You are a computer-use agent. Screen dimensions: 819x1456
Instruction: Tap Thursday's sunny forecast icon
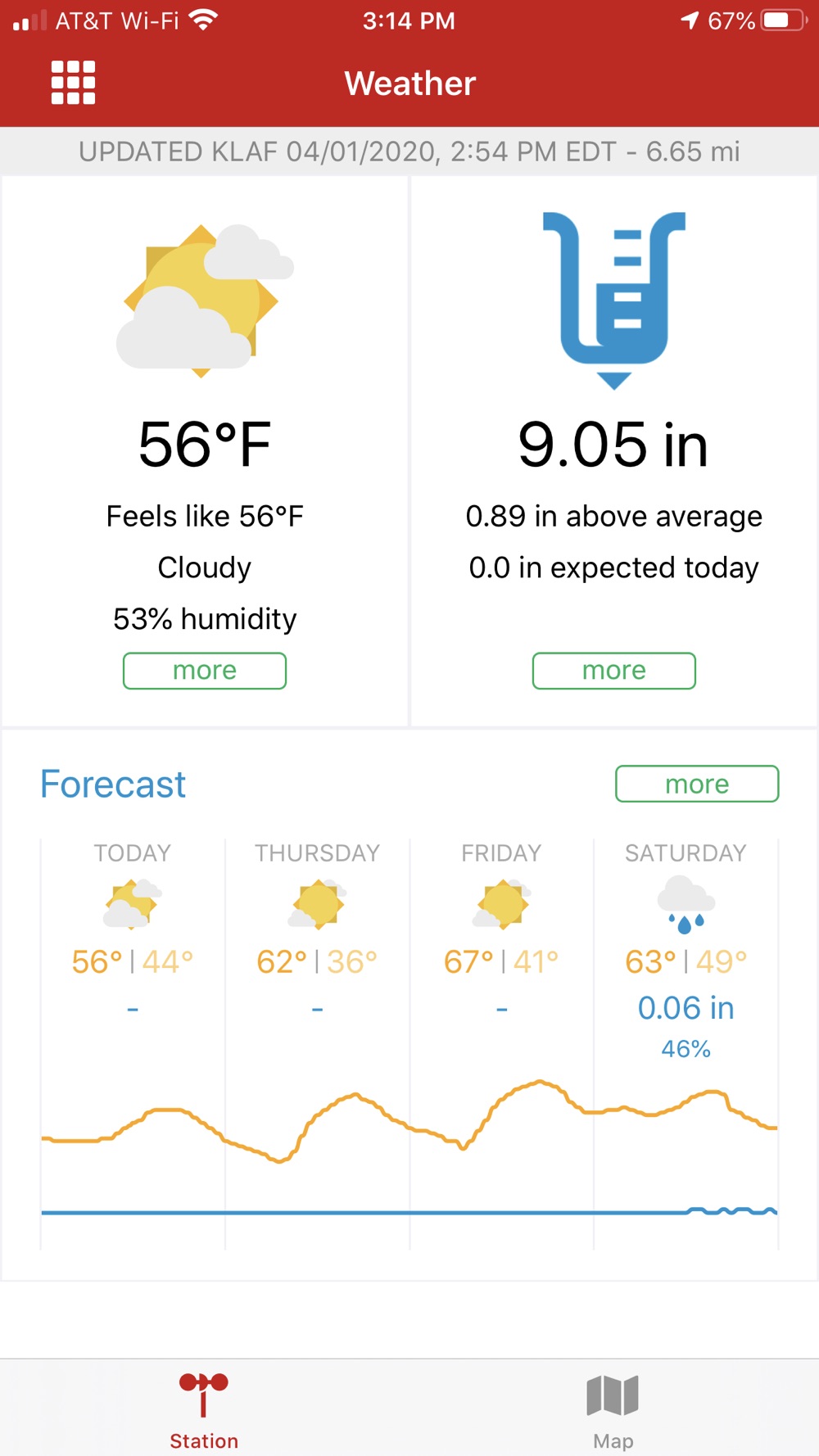tap(318, 904)
